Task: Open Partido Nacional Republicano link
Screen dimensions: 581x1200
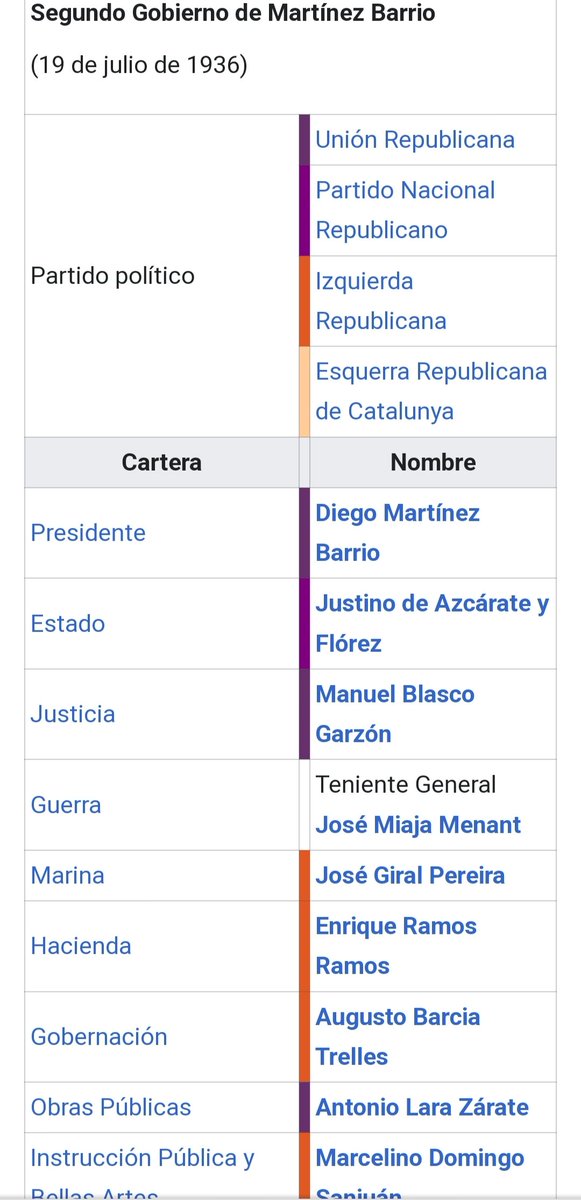Action: coord(405,210)
